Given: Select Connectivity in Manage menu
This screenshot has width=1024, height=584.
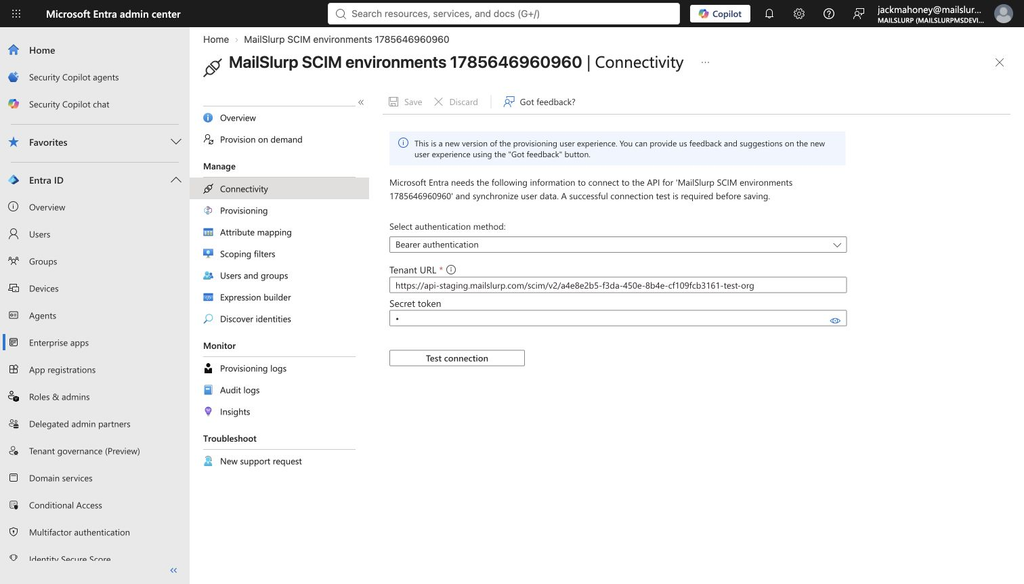Looking at the screenshot, I should point(279,189).
